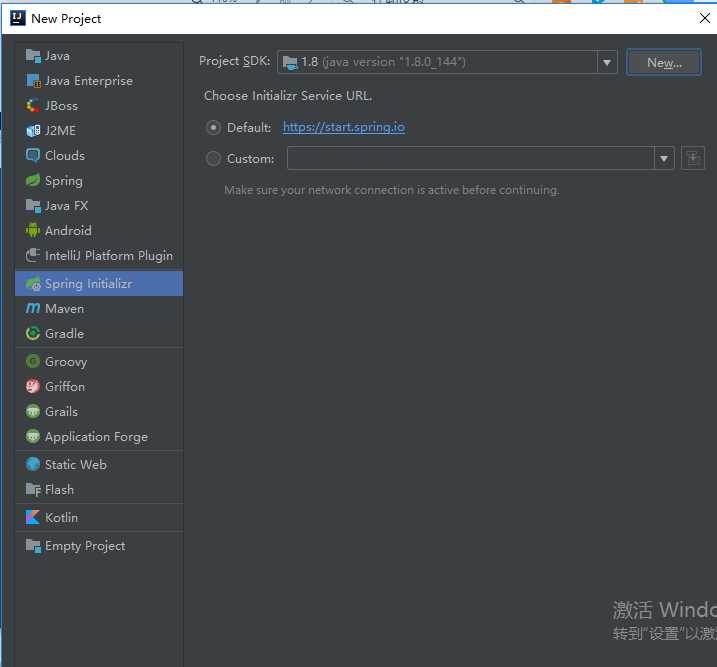Close the New Project dialog
The image size is (717, 667).
(705, 18)
